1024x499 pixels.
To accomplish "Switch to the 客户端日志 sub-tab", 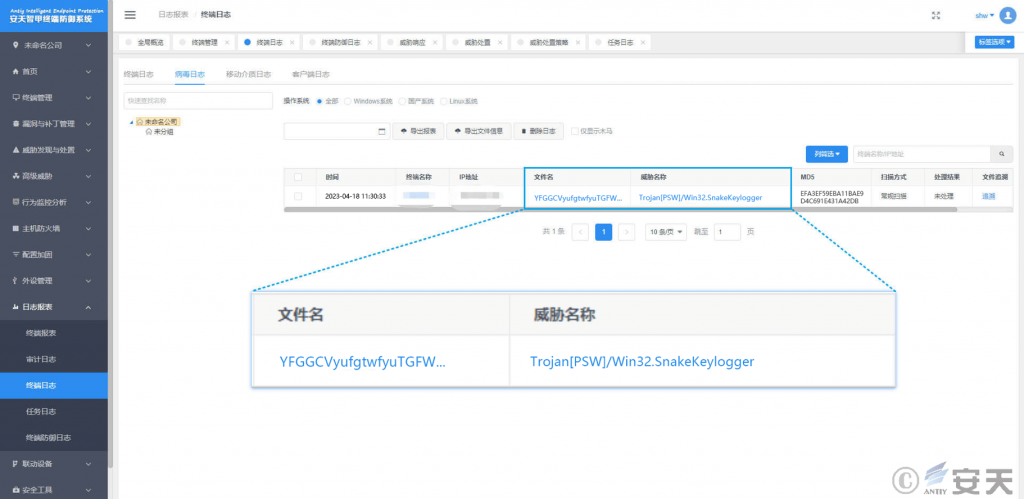I will pos(310,74).
